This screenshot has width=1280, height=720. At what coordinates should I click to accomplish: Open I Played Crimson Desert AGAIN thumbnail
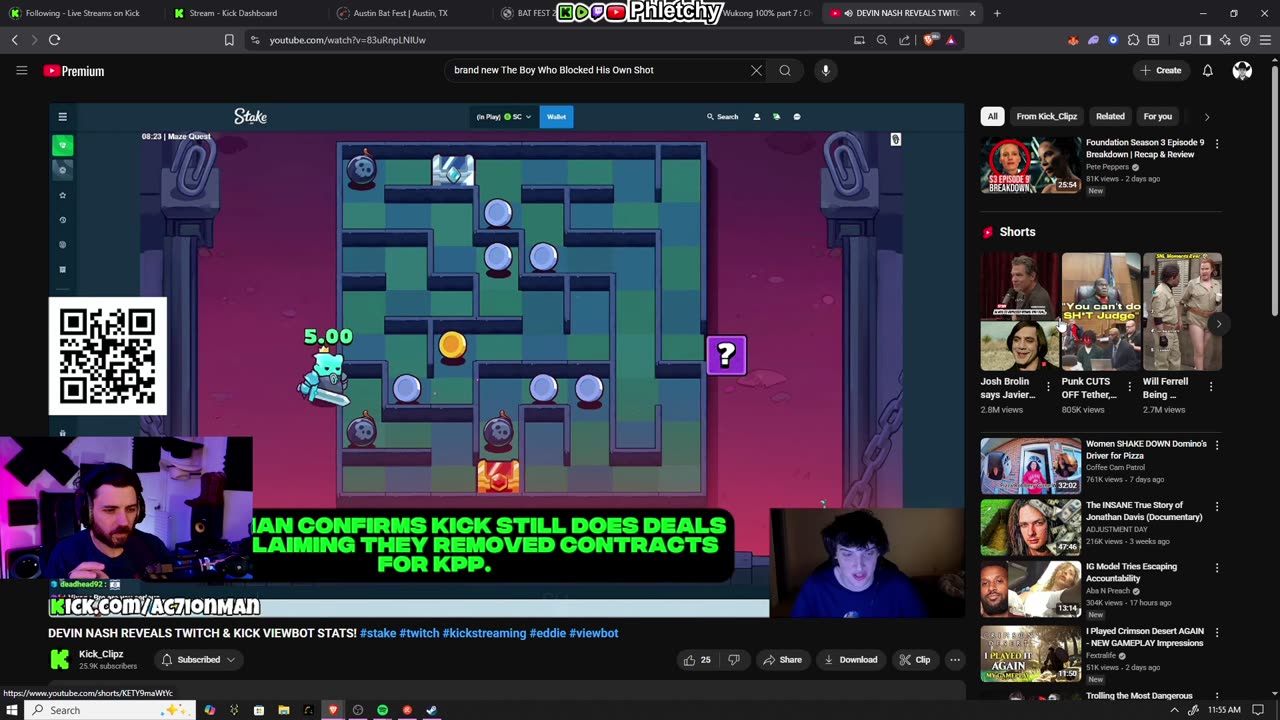(1030, 653)
